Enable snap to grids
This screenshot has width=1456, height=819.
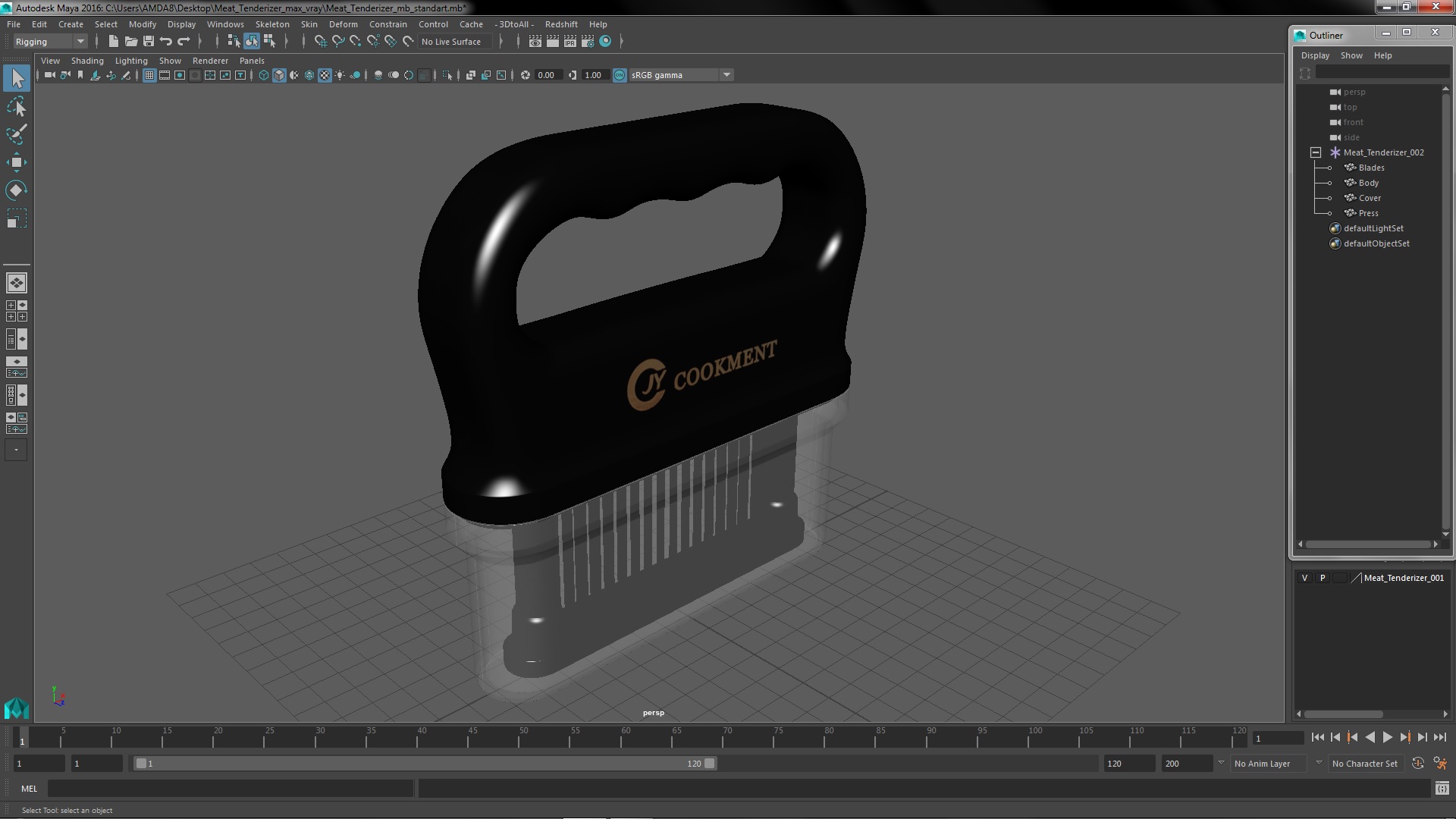click(x=321, y=42)
